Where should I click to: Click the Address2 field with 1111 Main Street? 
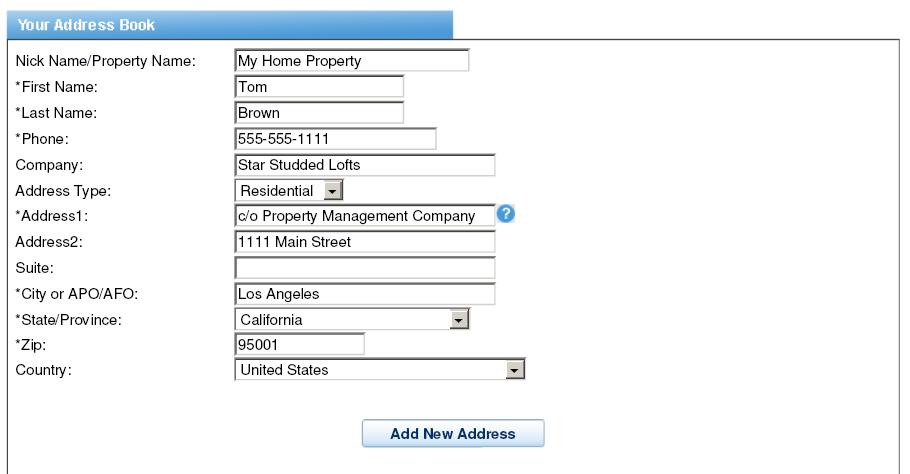coord(364,242)
